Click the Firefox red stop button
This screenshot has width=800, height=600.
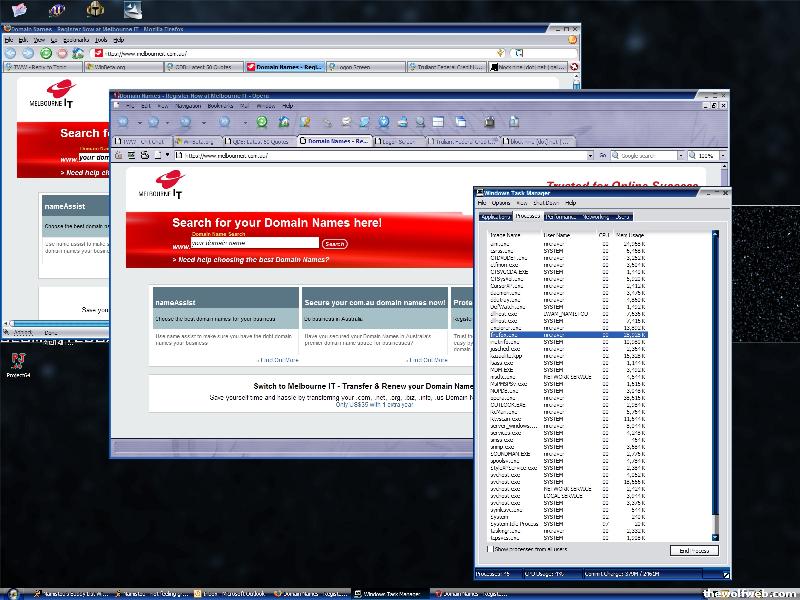pyautogui.click(x=62, y=52)
